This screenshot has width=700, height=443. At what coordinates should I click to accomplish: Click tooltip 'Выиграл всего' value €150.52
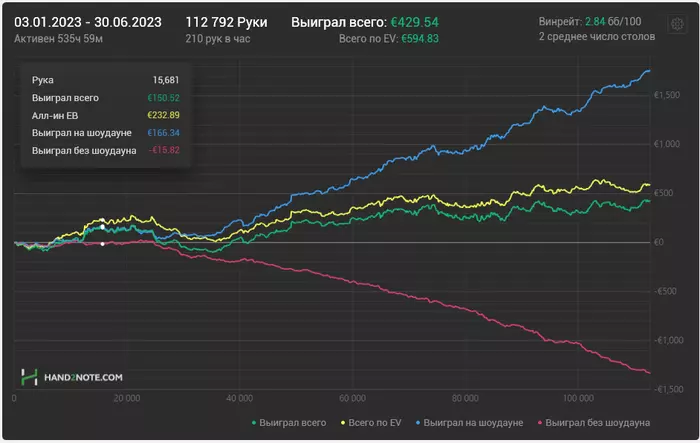pyautogui.click(x=163, y=98)
